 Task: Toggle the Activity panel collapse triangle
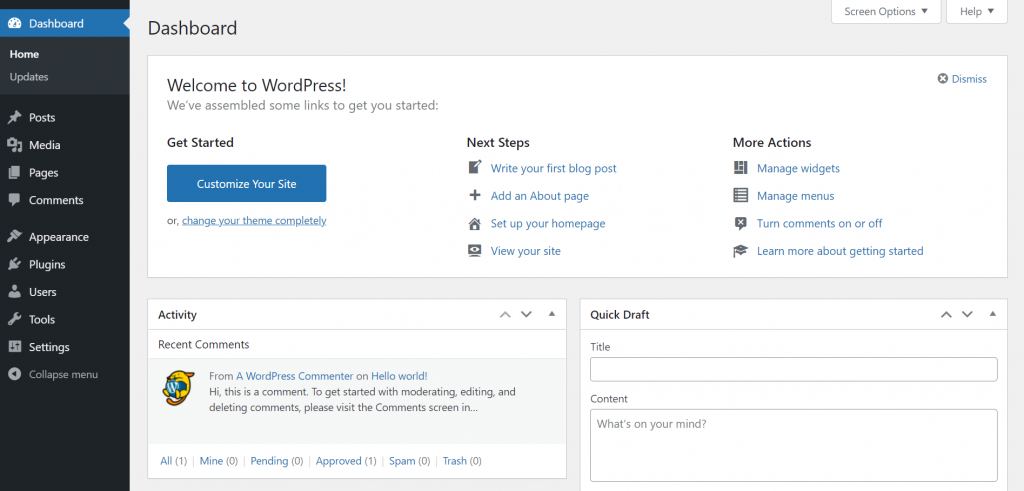552,314
